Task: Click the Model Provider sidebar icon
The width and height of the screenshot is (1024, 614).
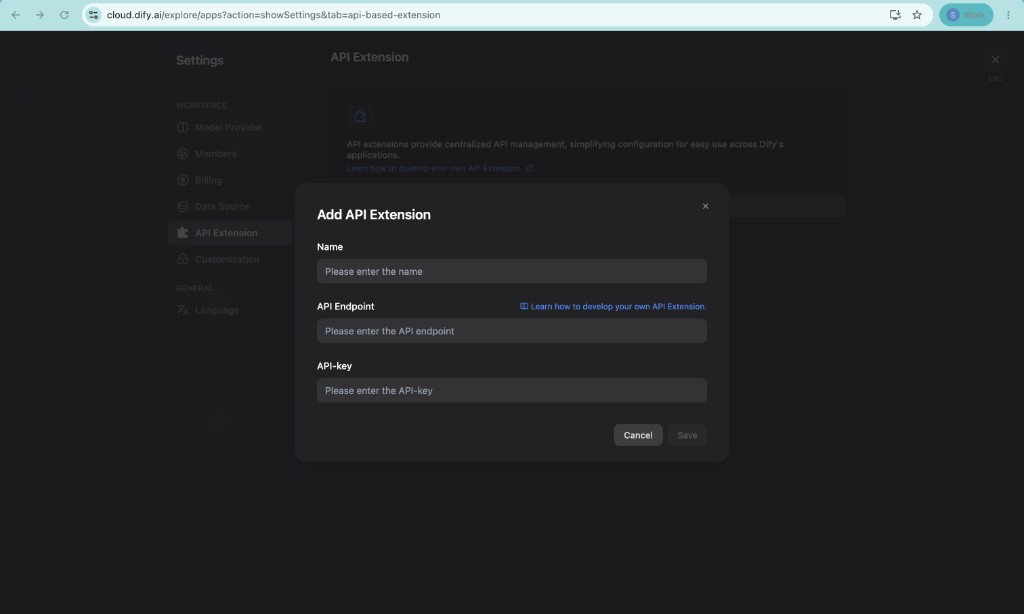Action: 183,127
